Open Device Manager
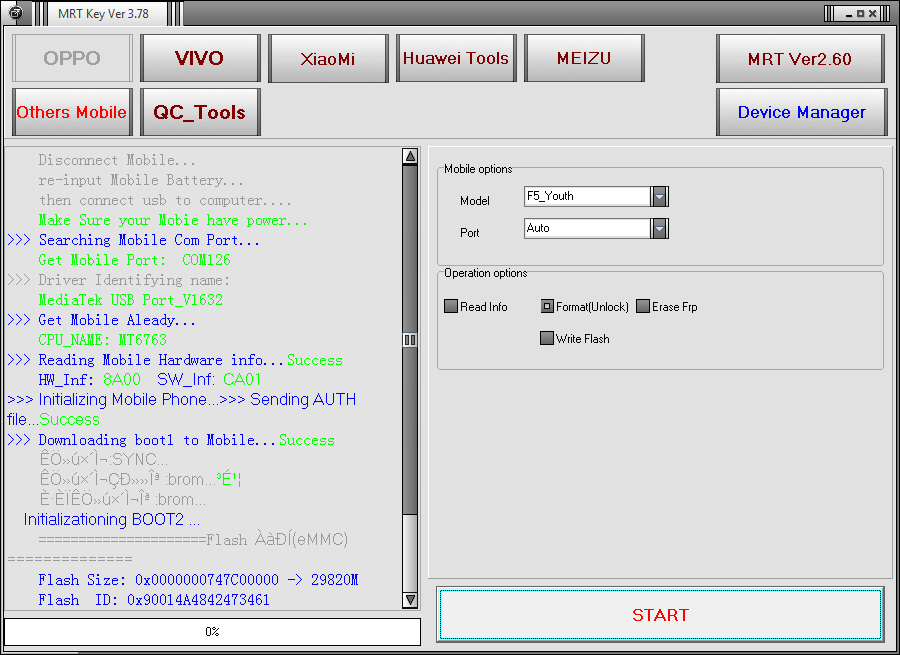This screenshot has width=900, height=655. (801, 112)
